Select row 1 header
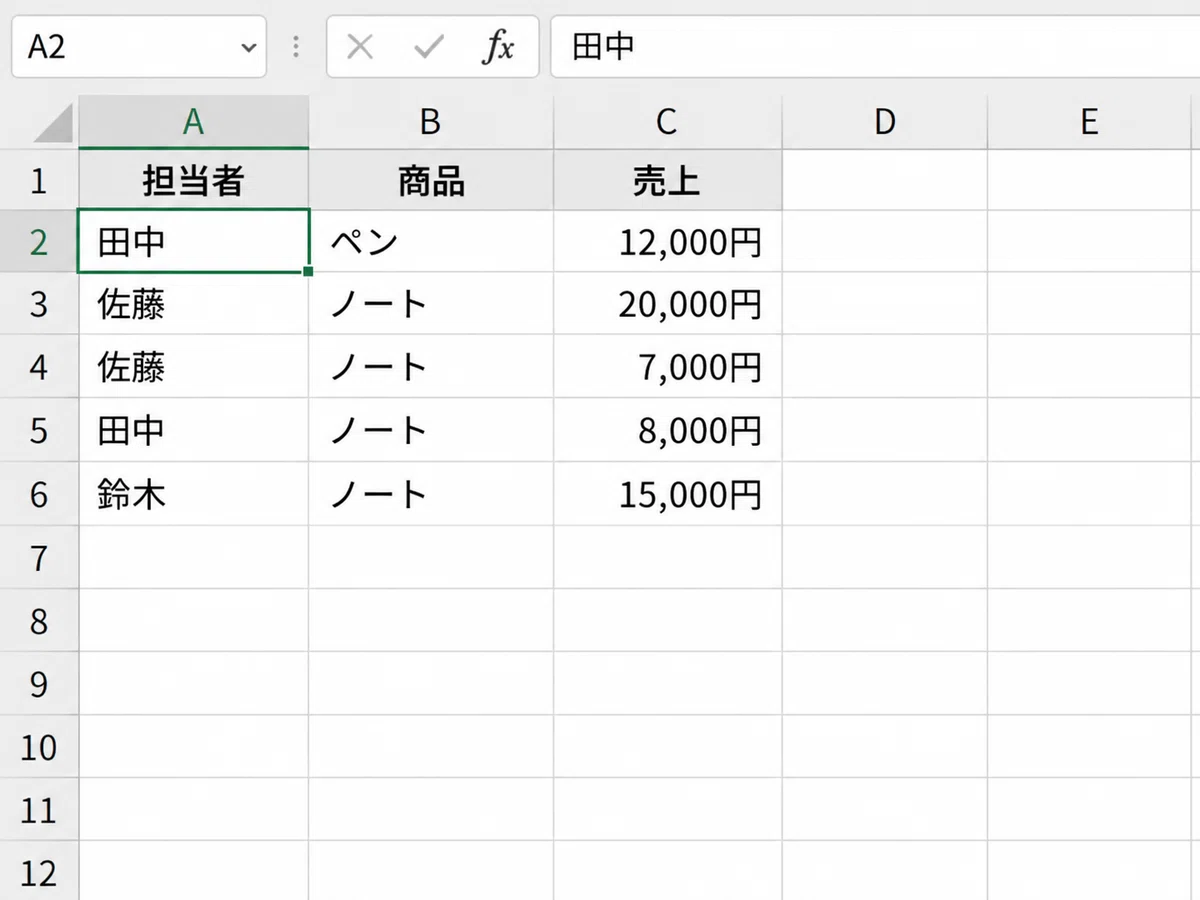Screen dimensions: 1200x900 39,180
